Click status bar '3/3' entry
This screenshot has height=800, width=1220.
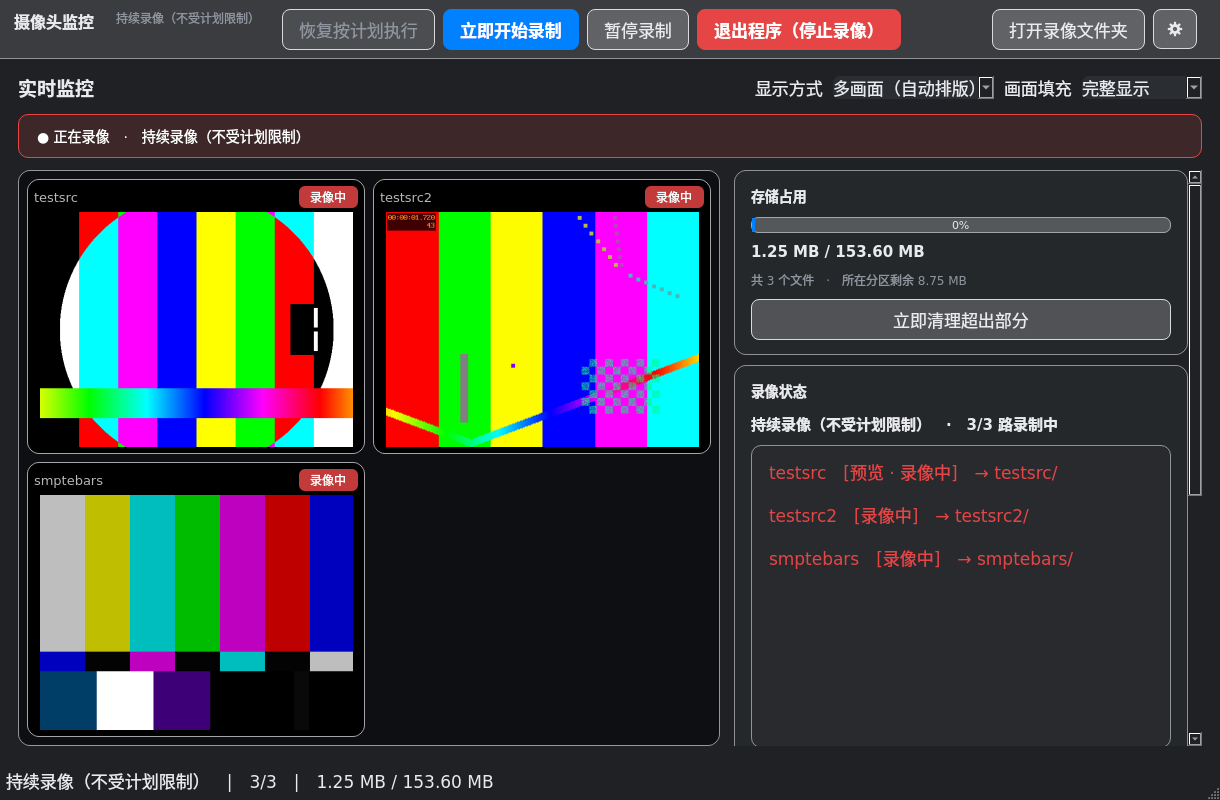tap(263, 782)
